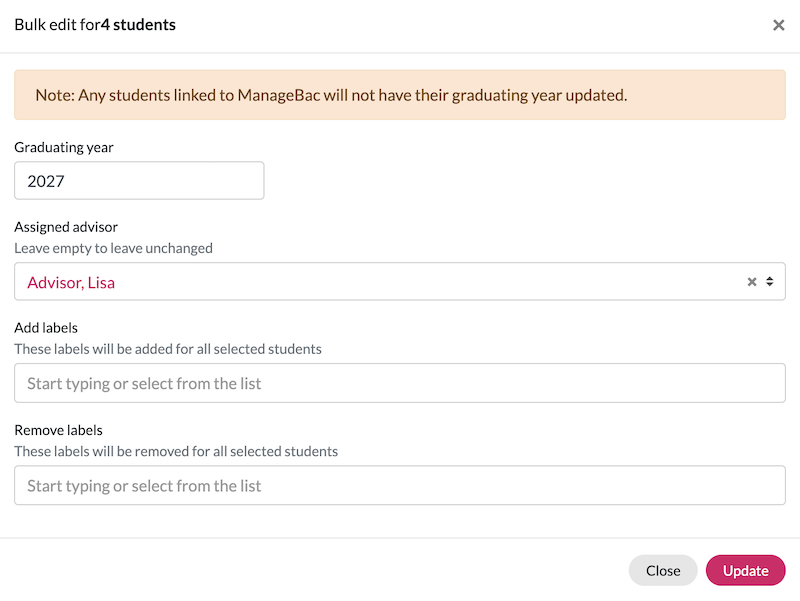Image resolution: width=800 pixels, height=601 pixels.
Task: Click the 'labels will be removed' help text
Action: [176, 452]
